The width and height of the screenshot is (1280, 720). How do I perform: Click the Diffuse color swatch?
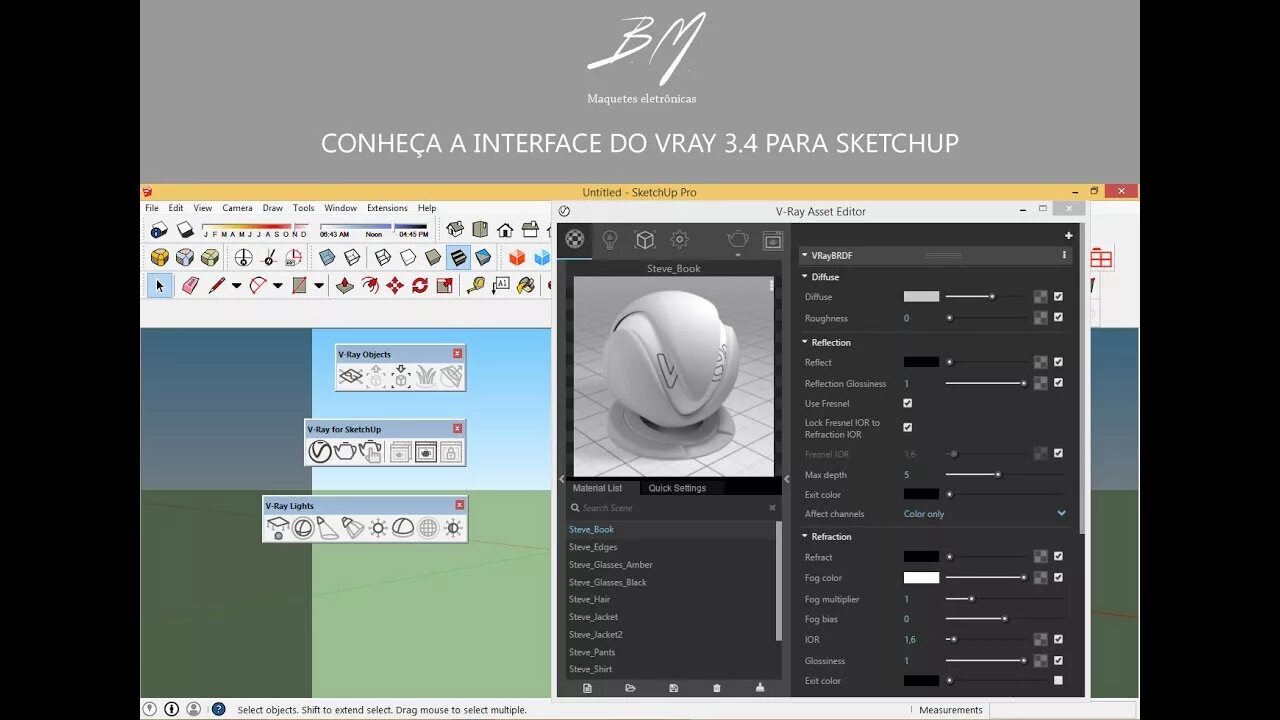coord(921,296)
